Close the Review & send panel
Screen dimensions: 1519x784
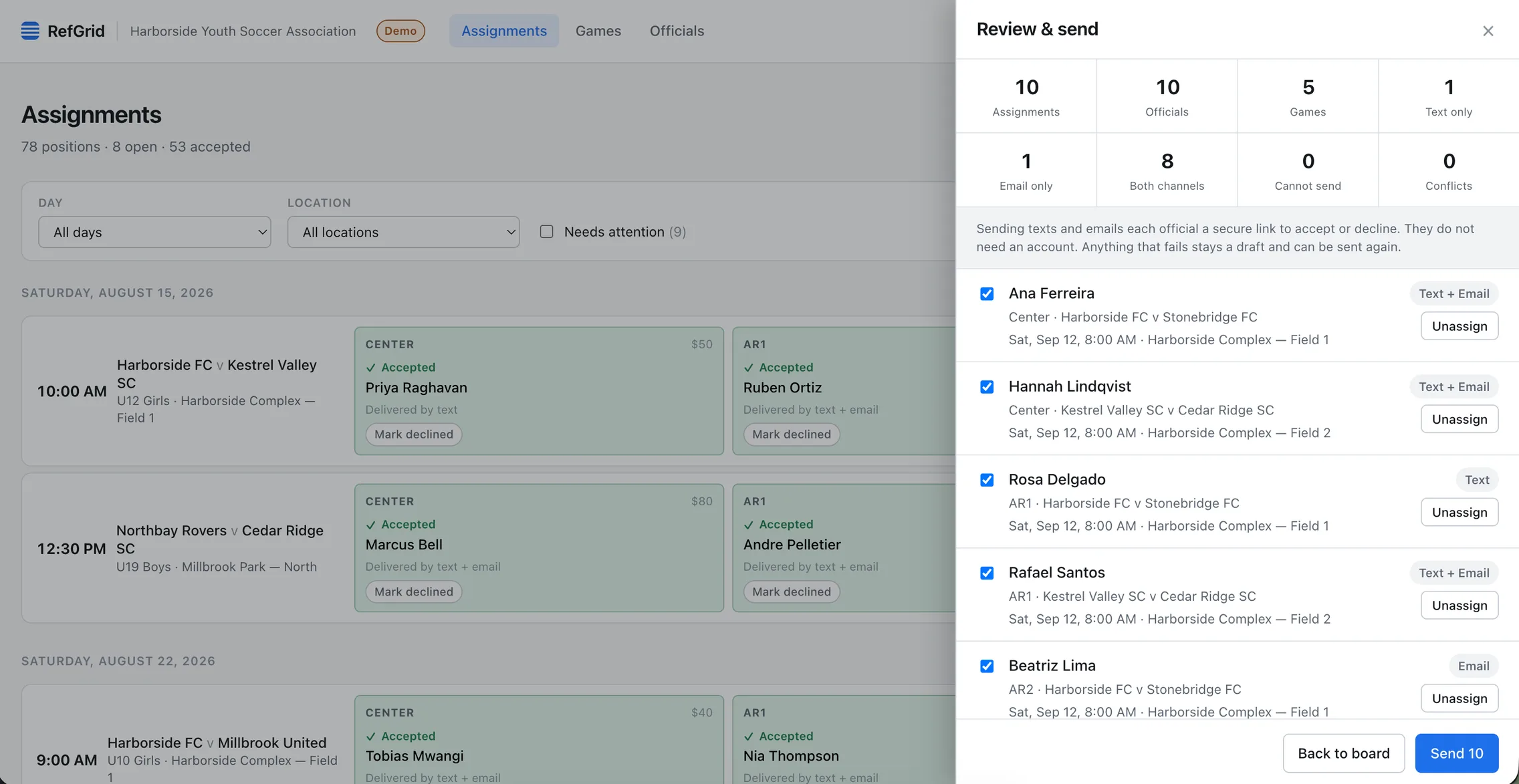[1488, 31]
